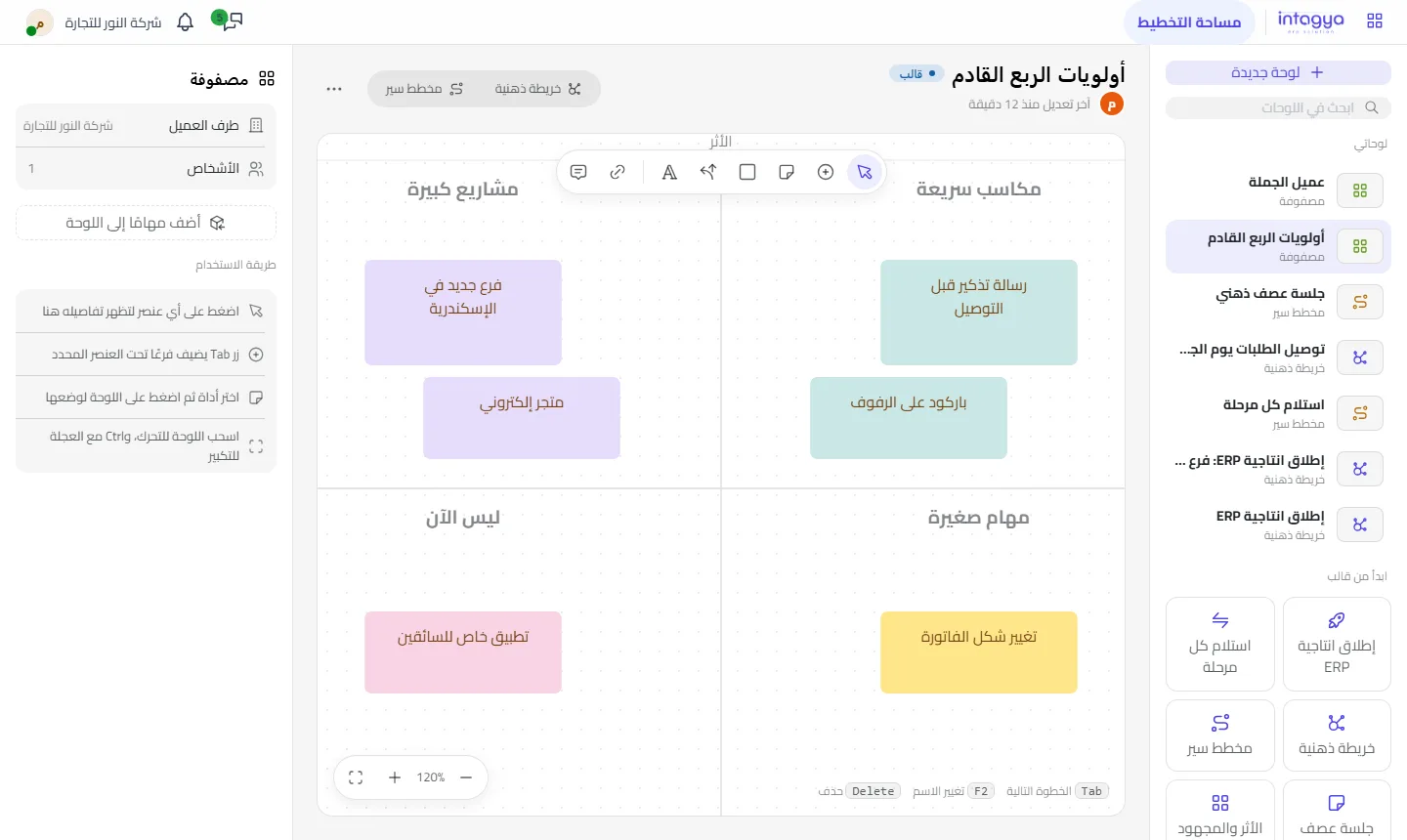Viewport: 1407px width, 840px height.
Task: Select the باركود على الرفوف card
Action: [909, 418]
